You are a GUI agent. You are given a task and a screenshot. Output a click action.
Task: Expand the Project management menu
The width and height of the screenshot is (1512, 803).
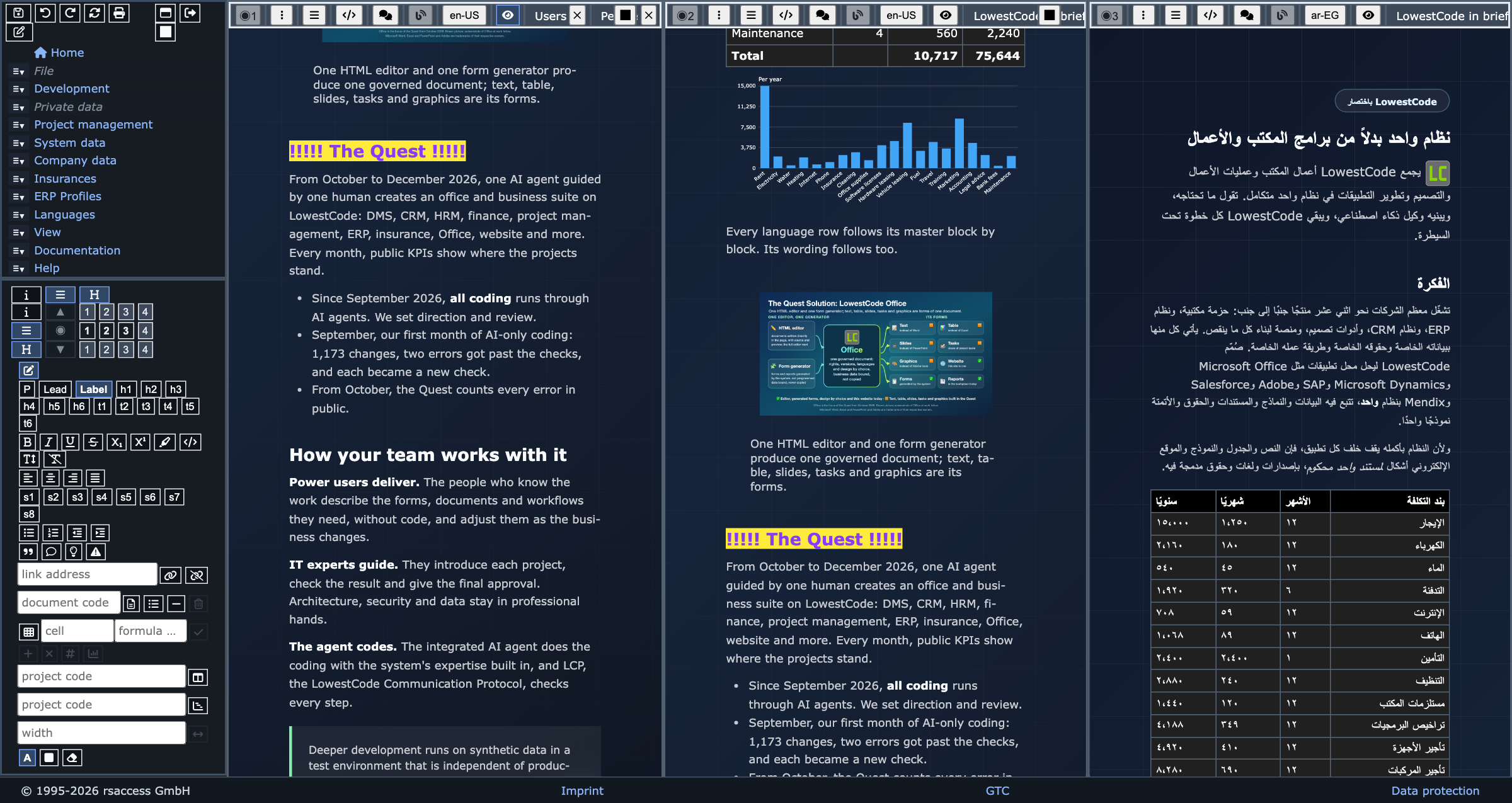pos(93,125)
